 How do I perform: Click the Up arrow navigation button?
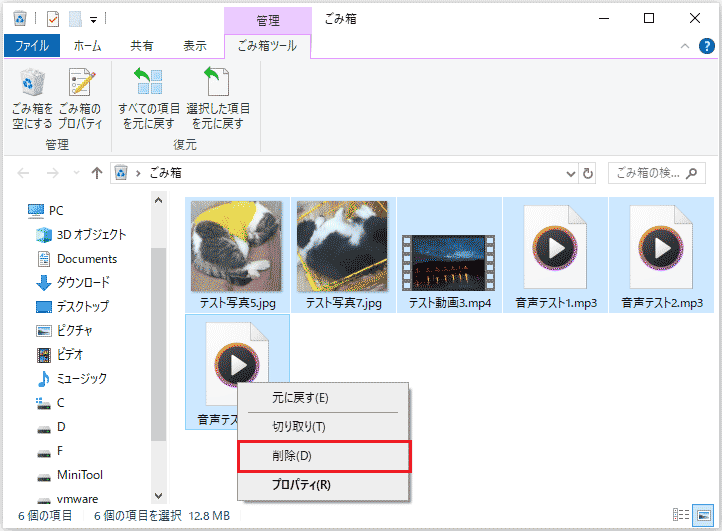tap(96, 172)
